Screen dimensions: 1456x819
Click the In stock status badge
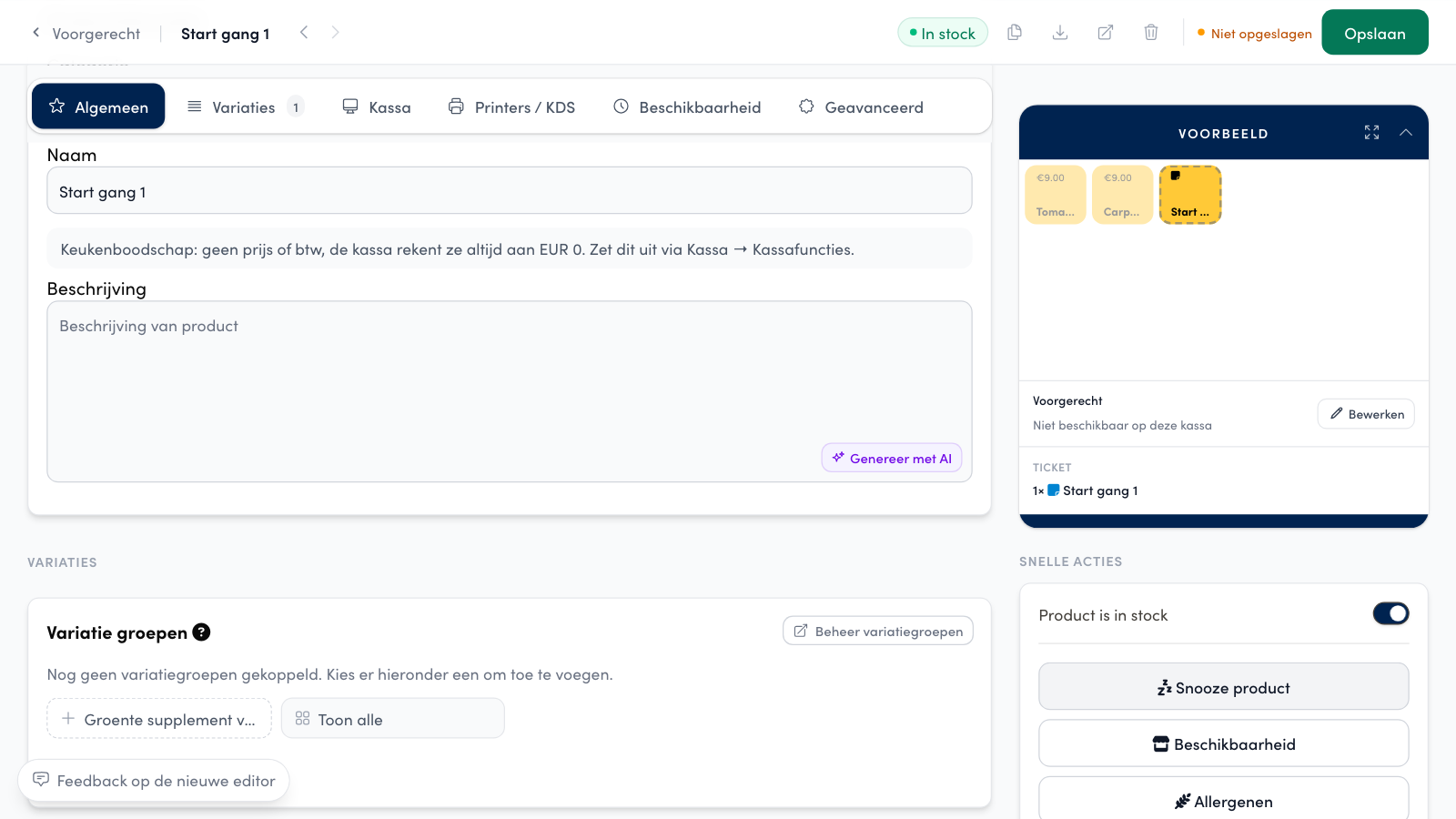pyautogui.click(x=943, y=33)
